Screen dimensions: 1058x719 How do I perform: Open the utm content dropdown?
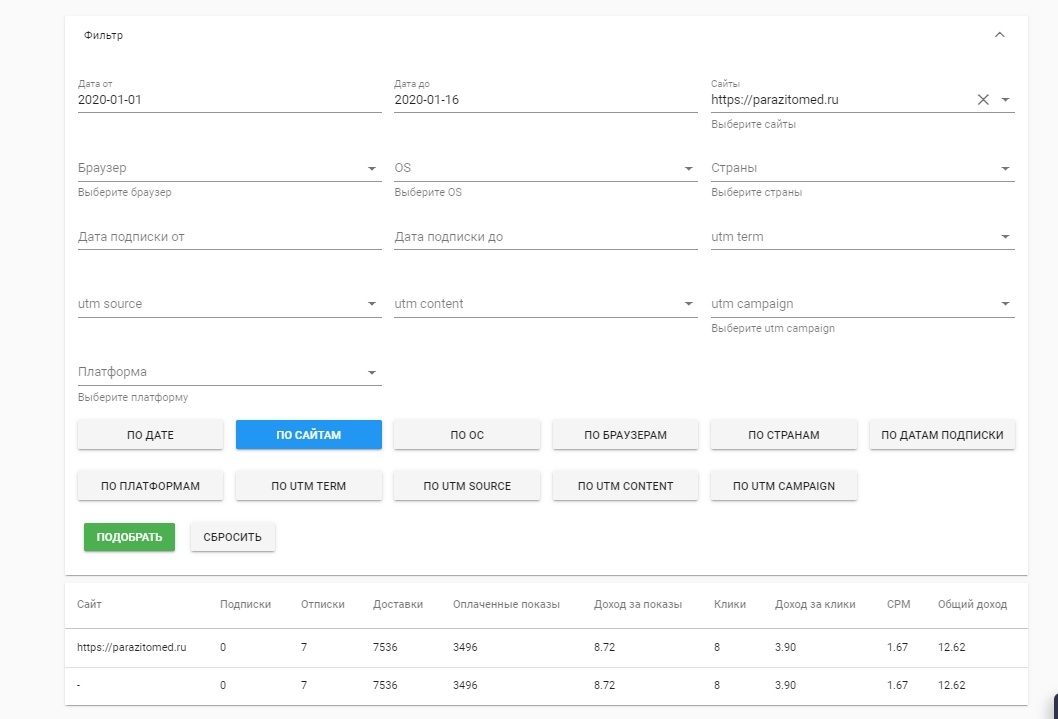[x=545, y=304]
